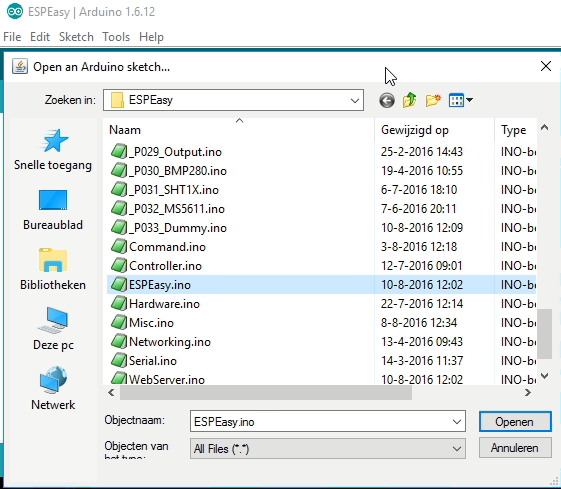
Task: Click the vertical scrollbar thumb
Action: [x=545, y=333]
